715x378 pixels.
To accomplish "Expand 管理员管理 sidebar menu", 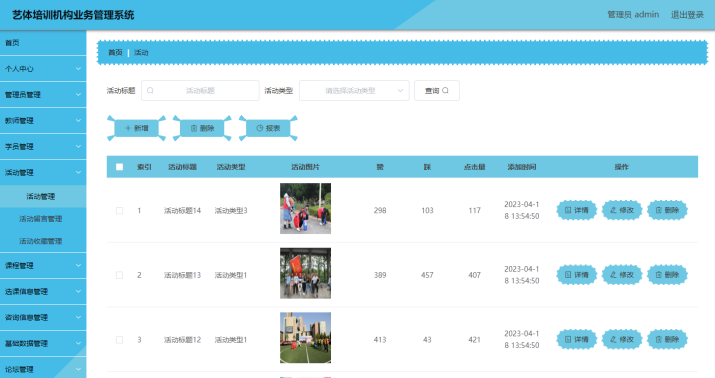I will pos(43,95).
